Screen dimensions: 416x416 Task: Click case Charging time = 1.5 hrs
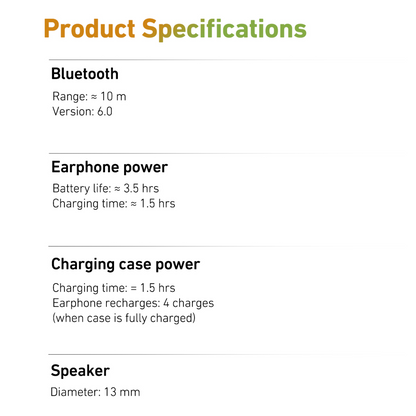click(x=114, y=288)
